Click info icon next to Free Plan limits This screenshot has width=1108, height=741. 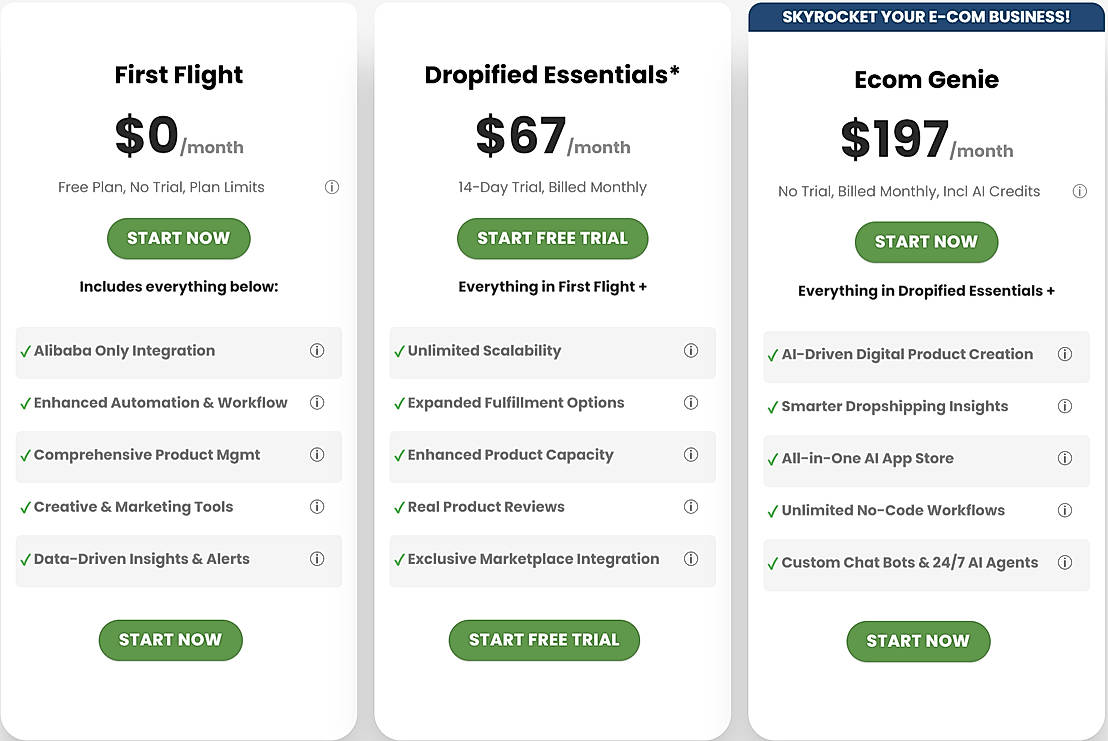point(332,187)
